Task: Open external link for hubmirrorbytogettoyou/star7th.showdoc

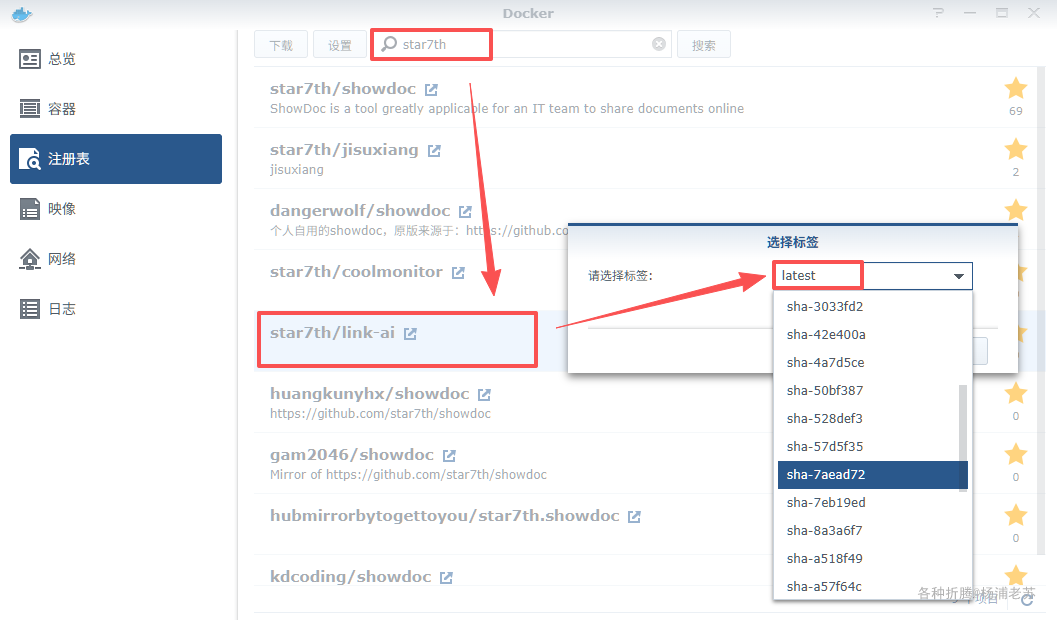Action: [634, 516]
